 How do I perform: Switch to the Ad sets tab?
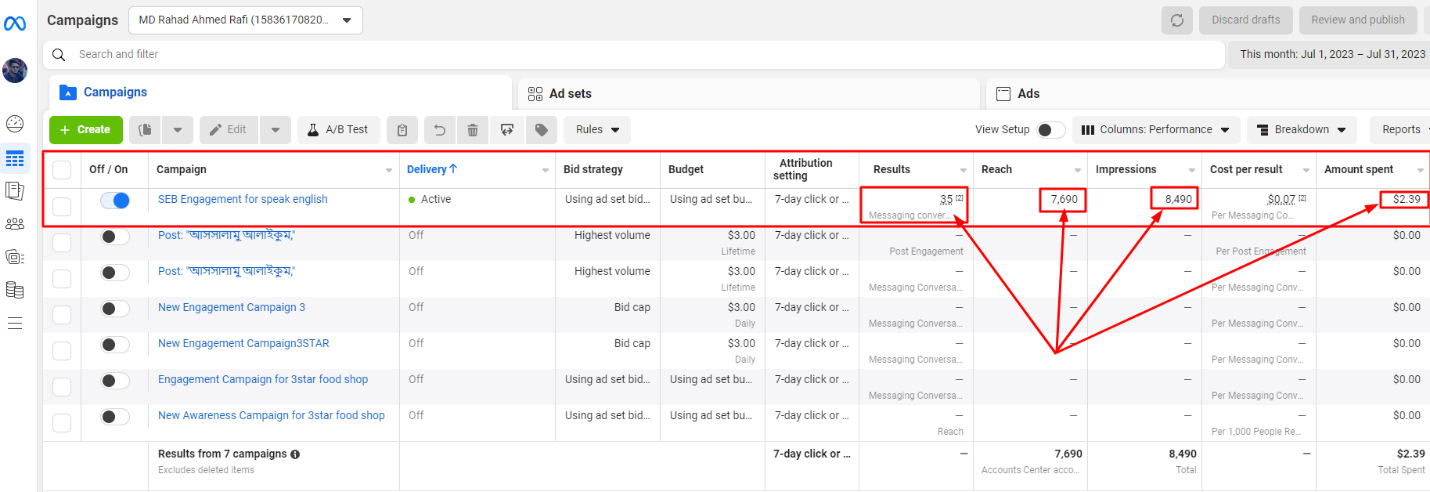pos(570,94)
